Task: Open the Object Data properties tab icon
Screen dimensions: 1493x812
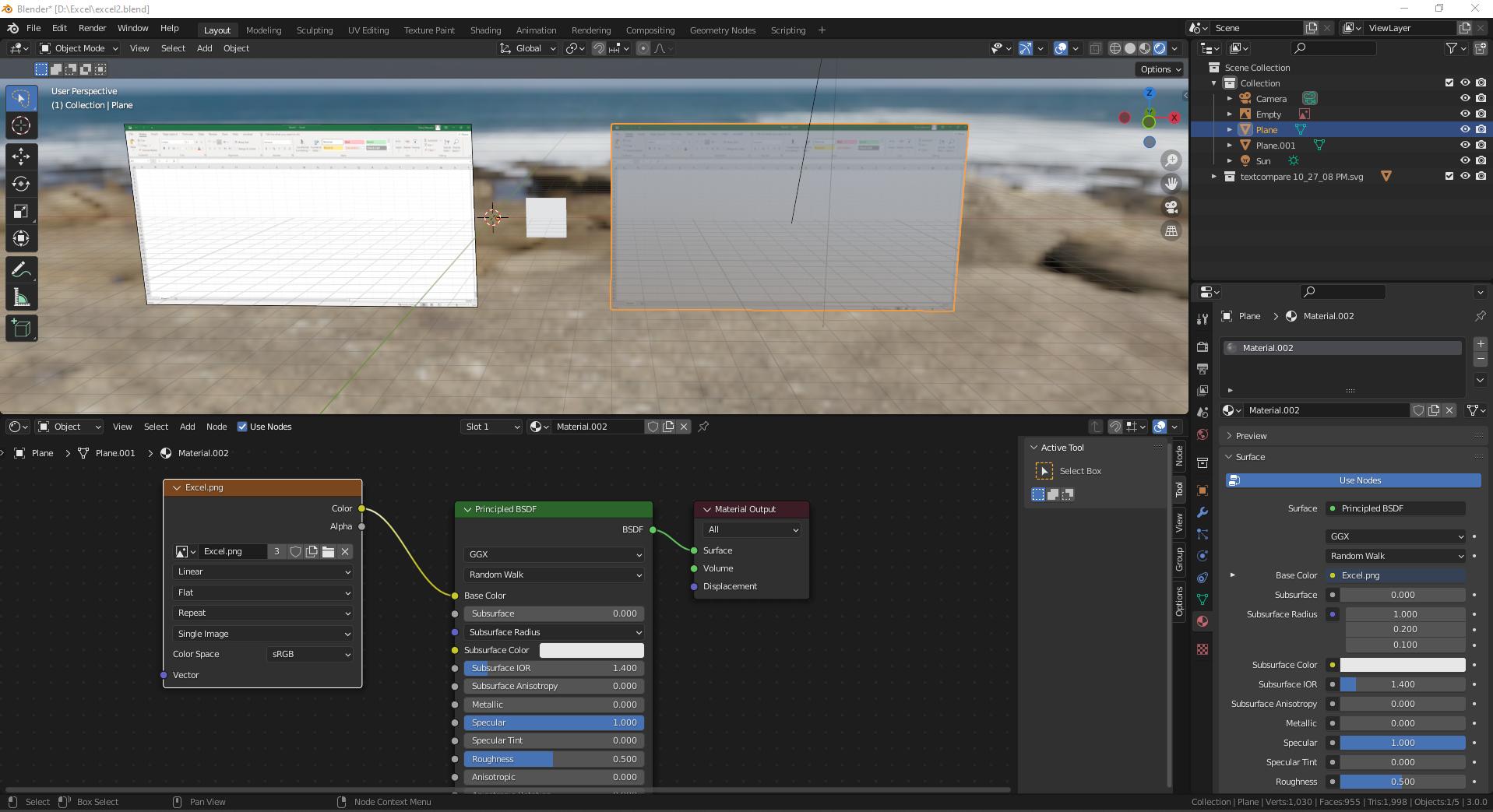Action: coord(1202,599)
